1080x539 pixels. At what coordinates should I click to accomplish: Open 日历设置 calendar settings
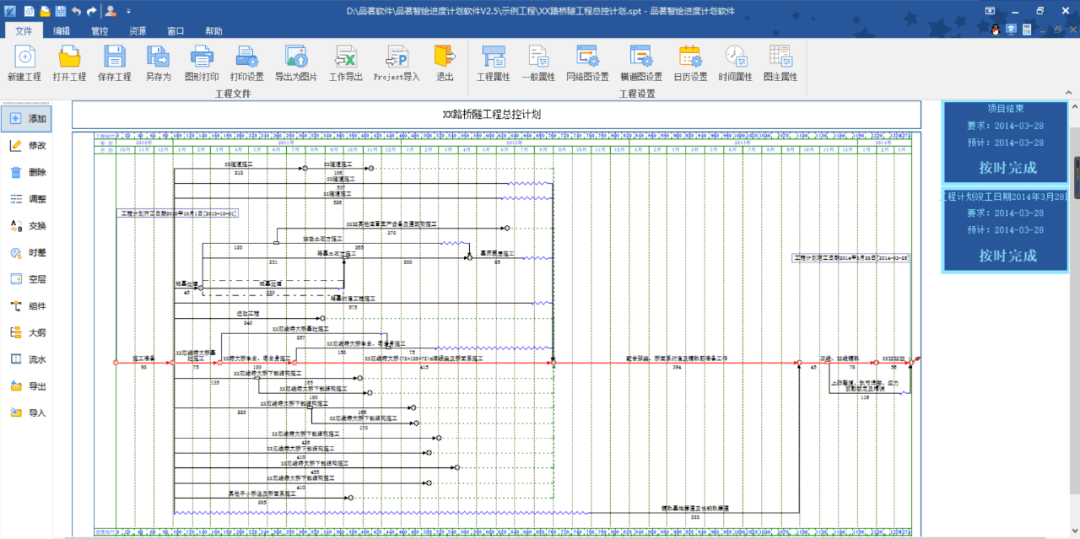pos(690,63)
